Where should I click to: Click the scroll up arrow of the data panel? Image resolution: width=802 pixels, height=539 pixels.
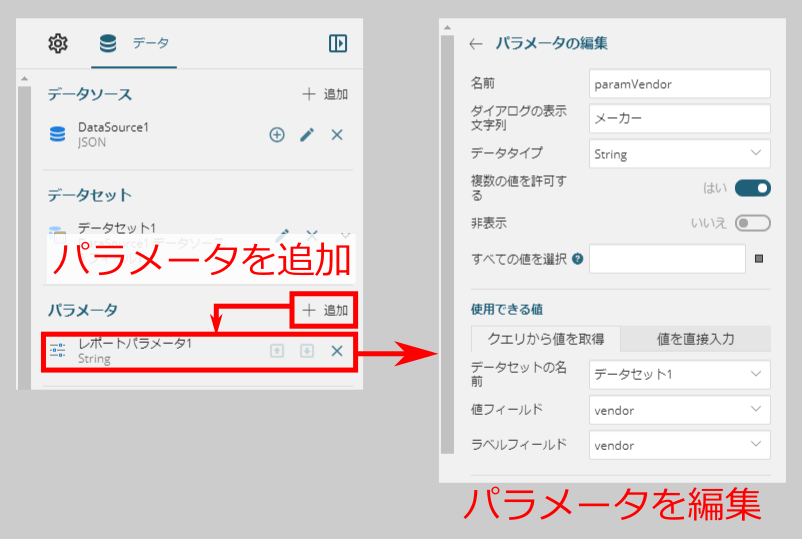click(x=24, y=79)
